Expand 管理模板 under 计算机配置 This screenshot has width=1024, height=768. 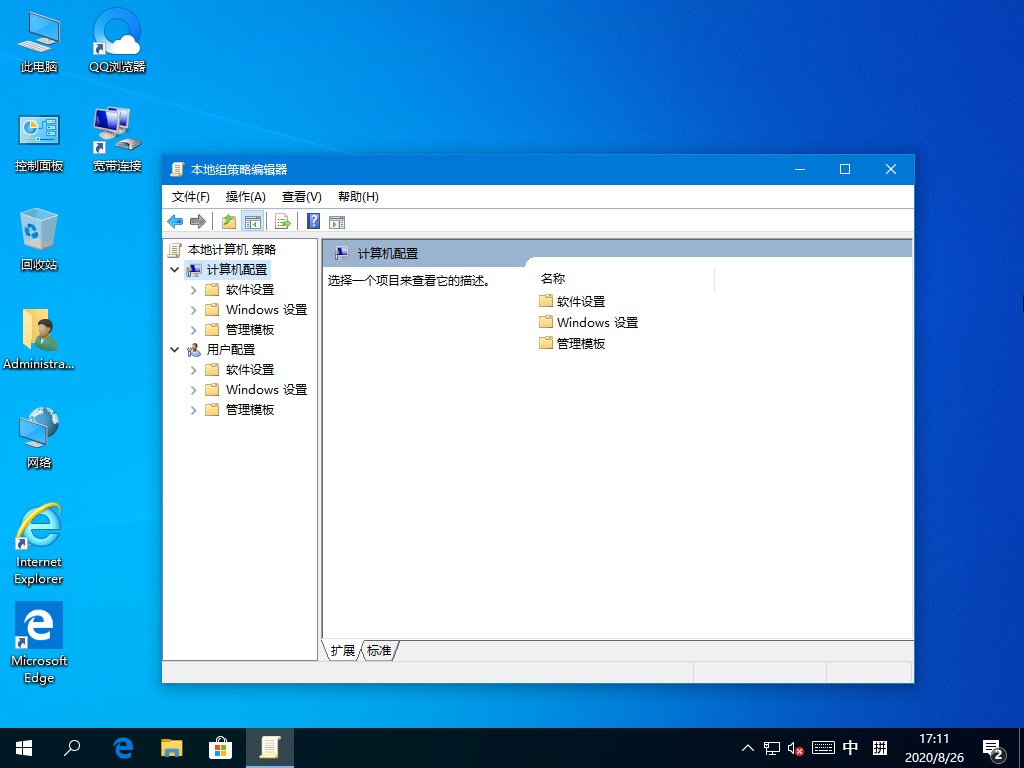(x=193, y=329)
